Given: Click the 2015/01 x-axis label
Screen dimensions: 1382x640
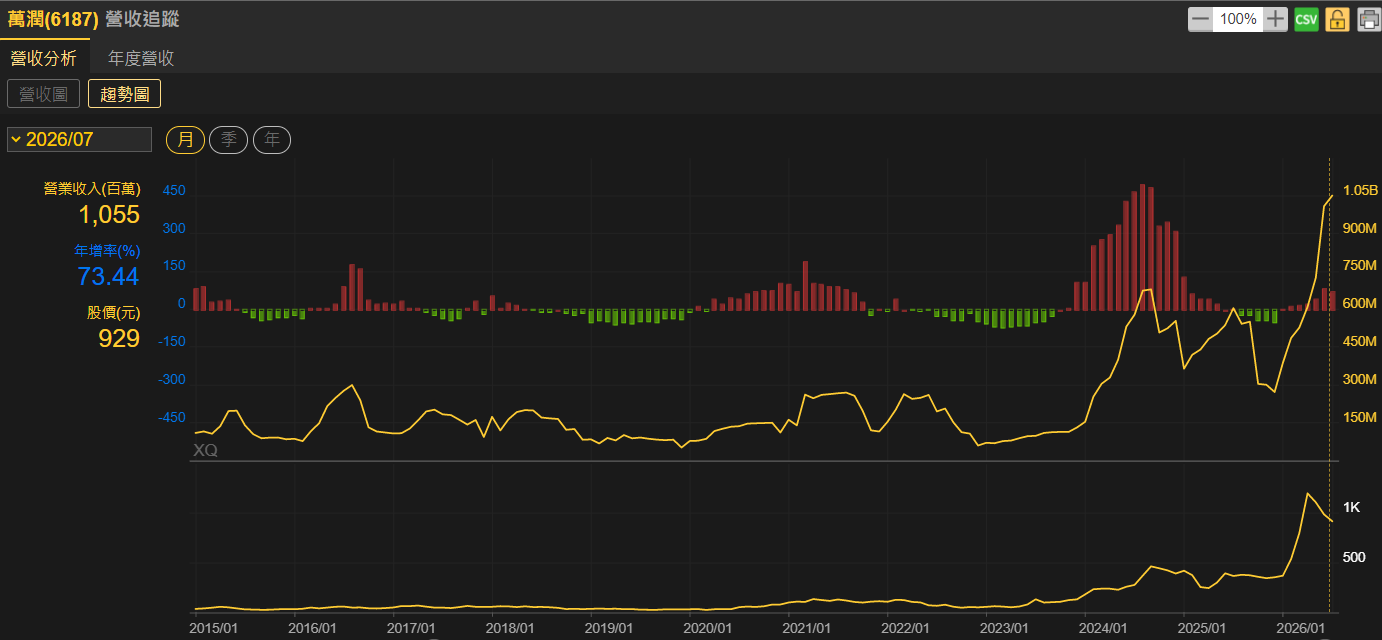Looking at the screenshot, I should pos(214,627).
